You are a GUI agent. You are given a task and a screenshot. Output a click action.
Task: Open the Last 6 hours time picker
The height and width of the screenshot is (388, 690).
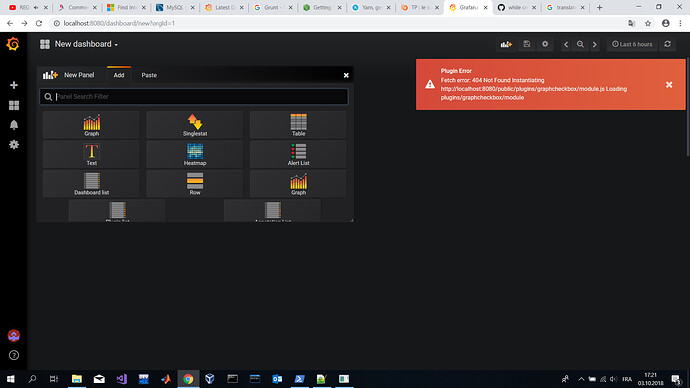[x=632, y=44]
